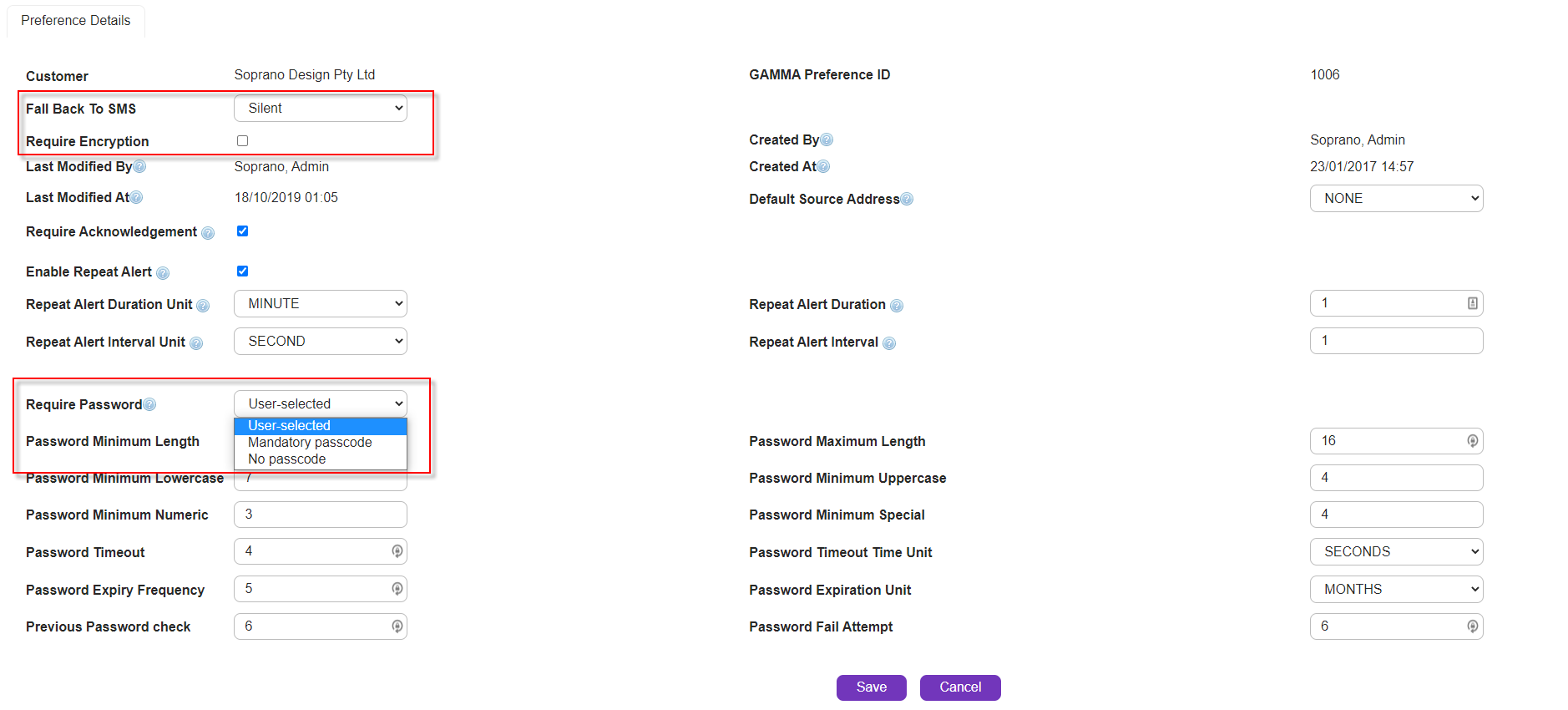Click help icon next to Created By
Screen dimensions: 1568x710
click(x=827, y=140)
